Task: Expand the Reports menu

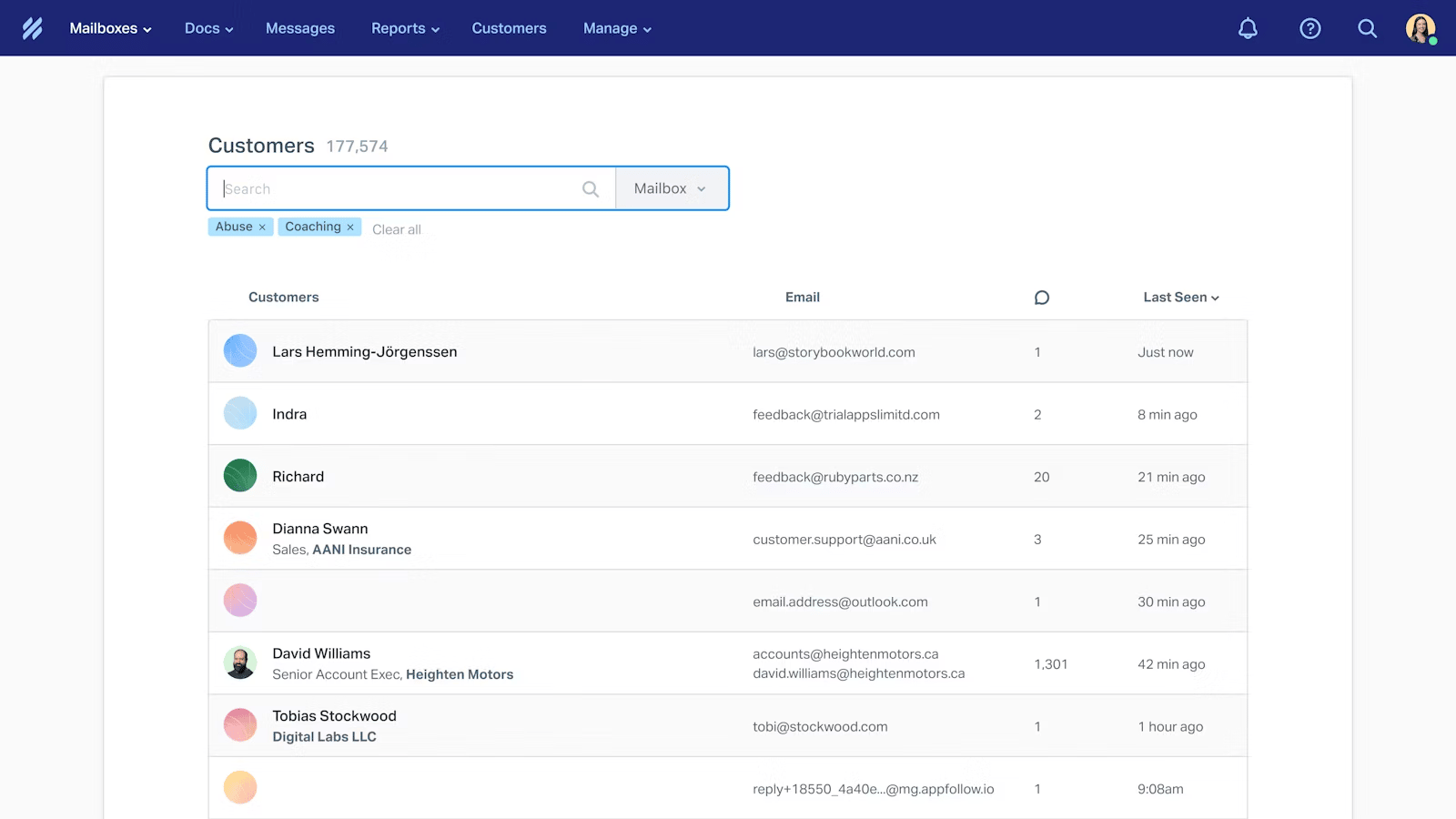Action: click(405, 28)
